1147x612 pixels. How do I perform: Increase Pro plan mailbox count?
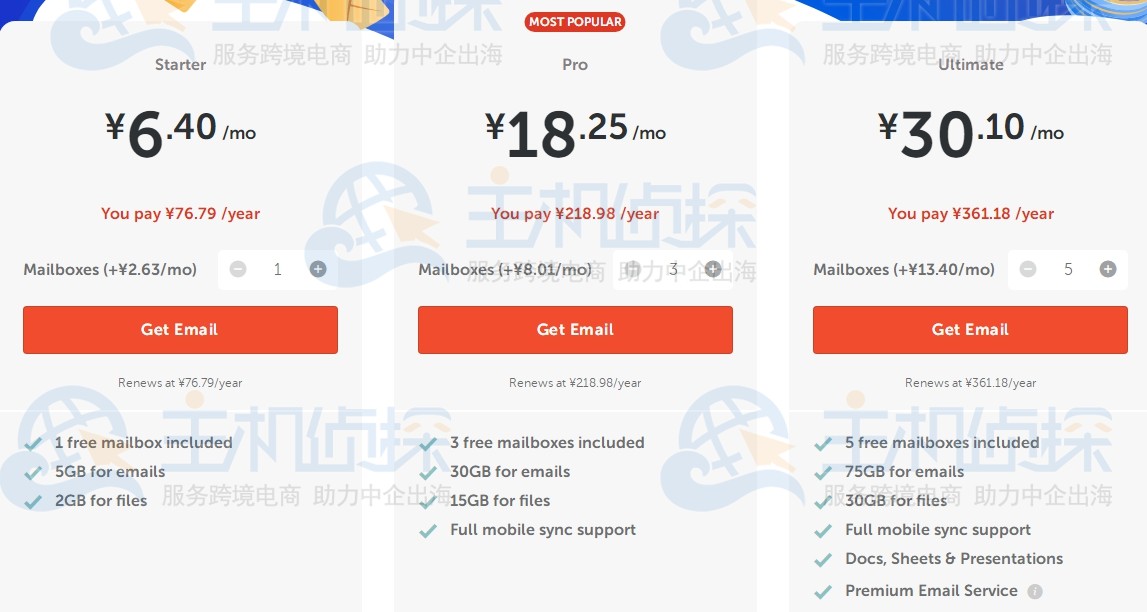[x=713, y=269]
